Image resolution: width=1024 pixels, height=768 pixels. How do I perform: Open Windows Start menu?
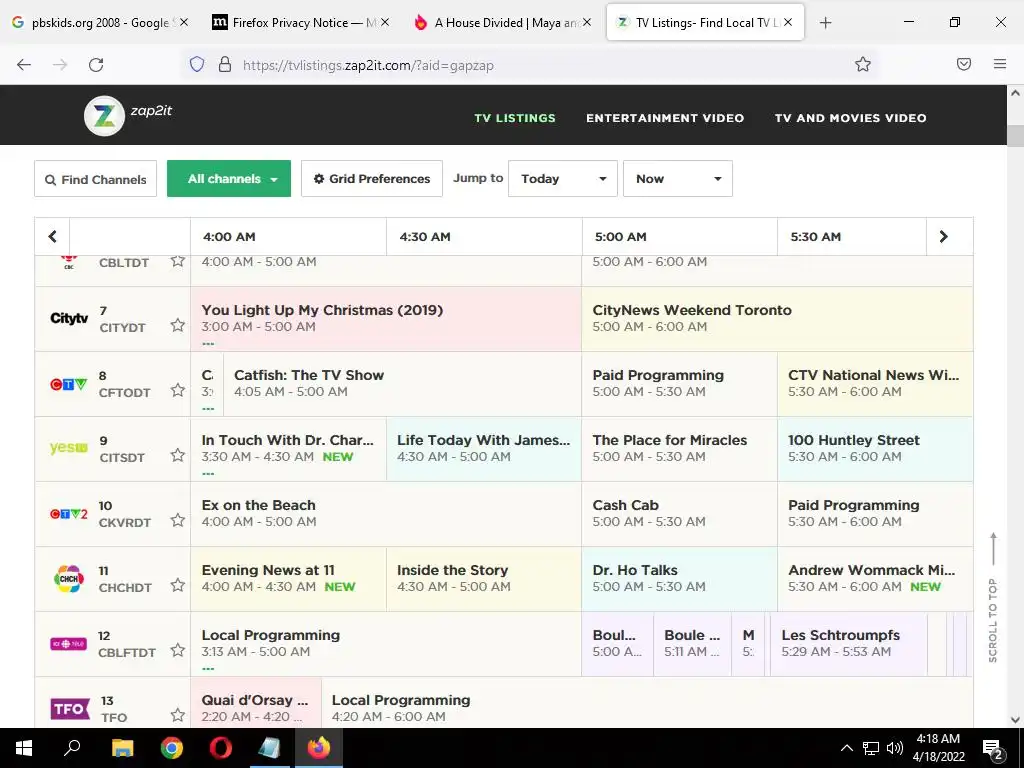[24, 748]
